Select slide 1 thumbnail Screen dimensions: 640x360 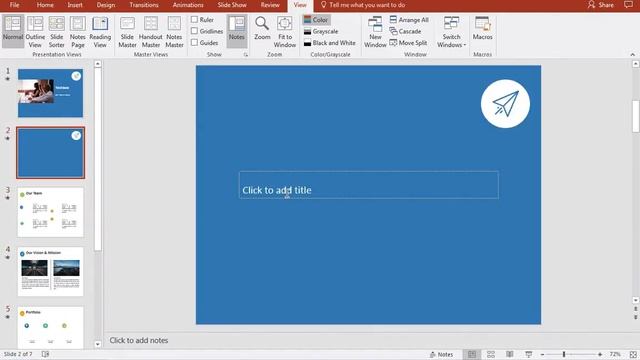tap(50, 93)
